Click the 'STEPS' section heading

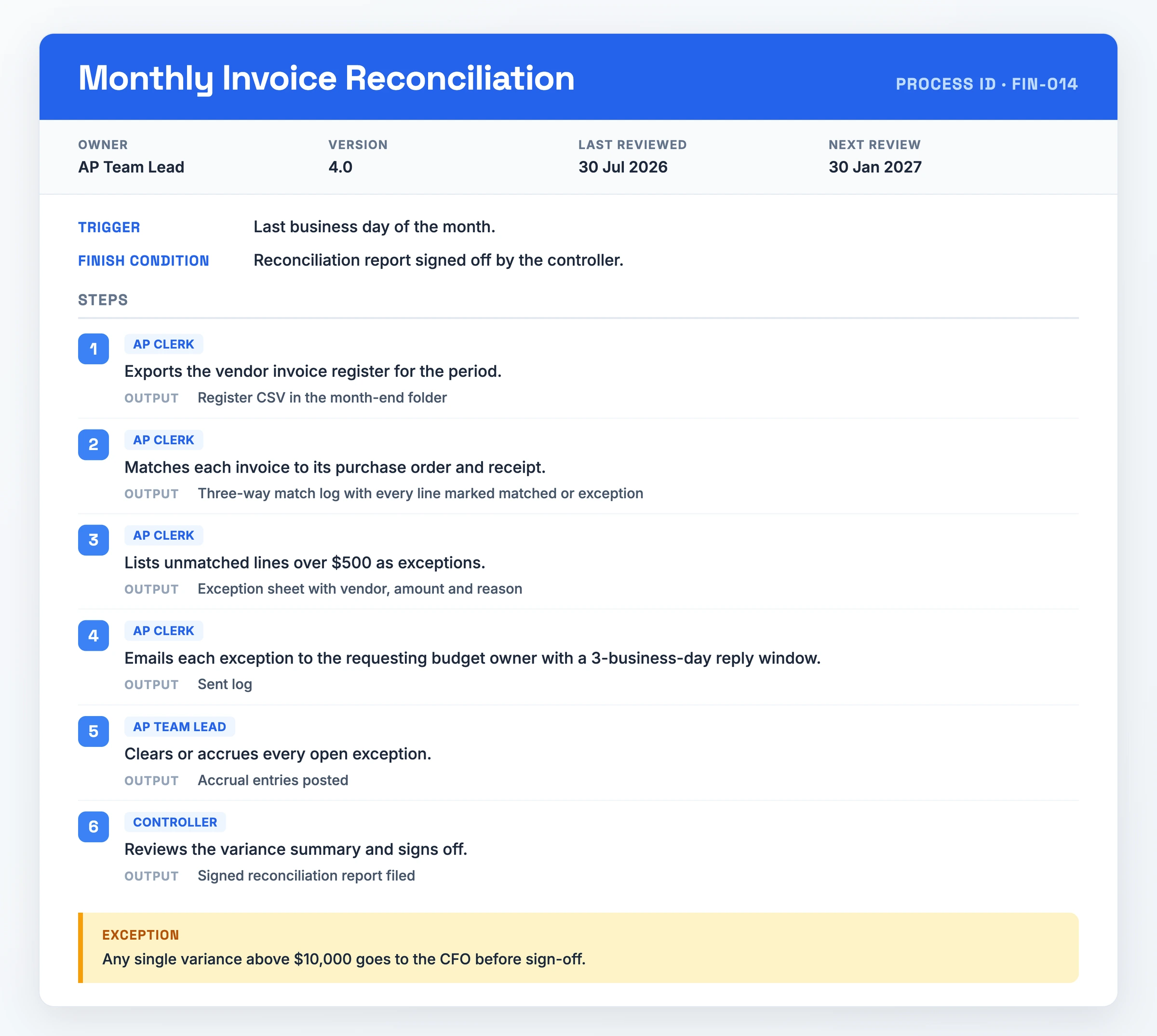click(103, 300)
